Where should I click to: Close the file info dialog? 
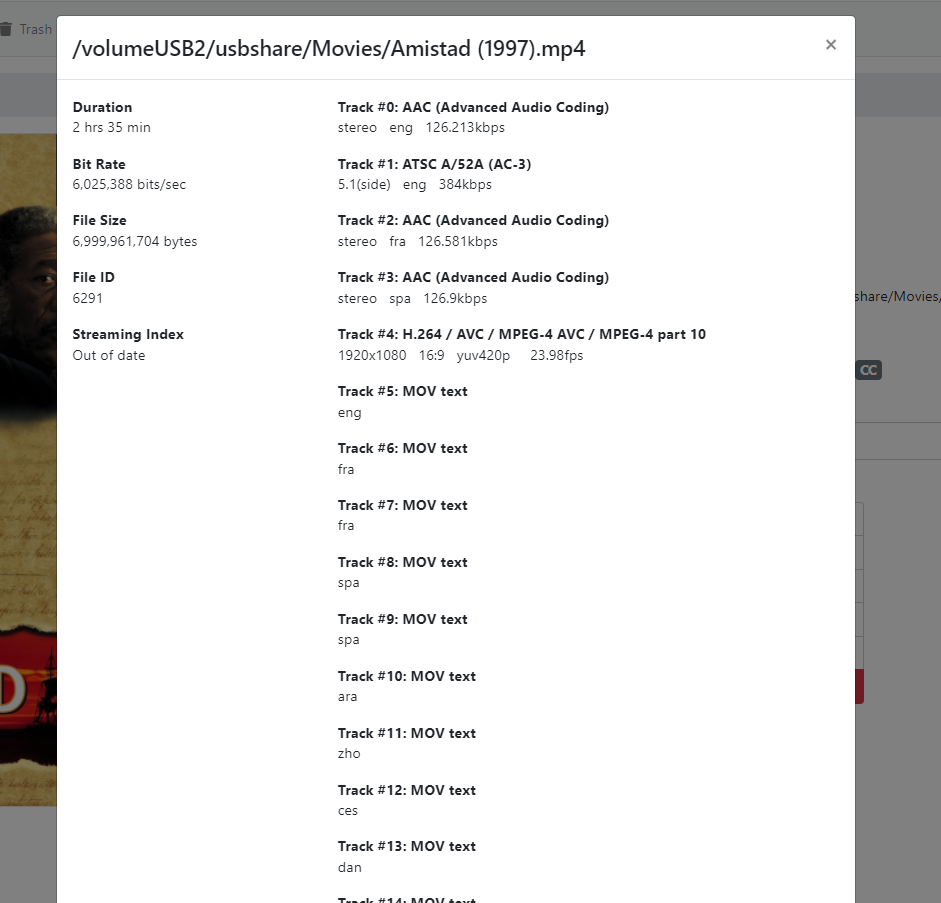point(830,45)
